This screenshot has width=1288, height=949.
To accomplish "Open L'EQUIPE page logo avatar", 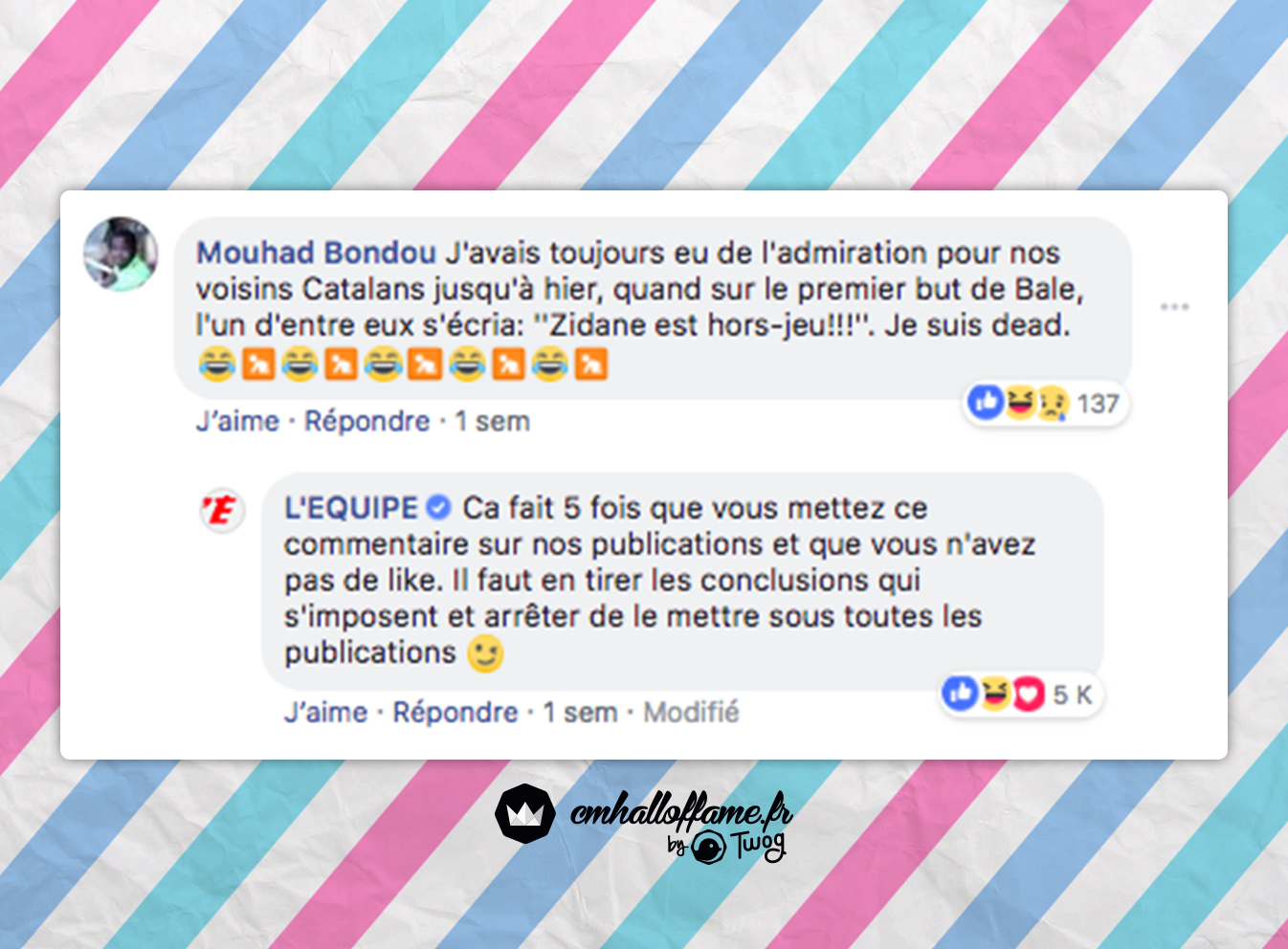I will [222, 510].
